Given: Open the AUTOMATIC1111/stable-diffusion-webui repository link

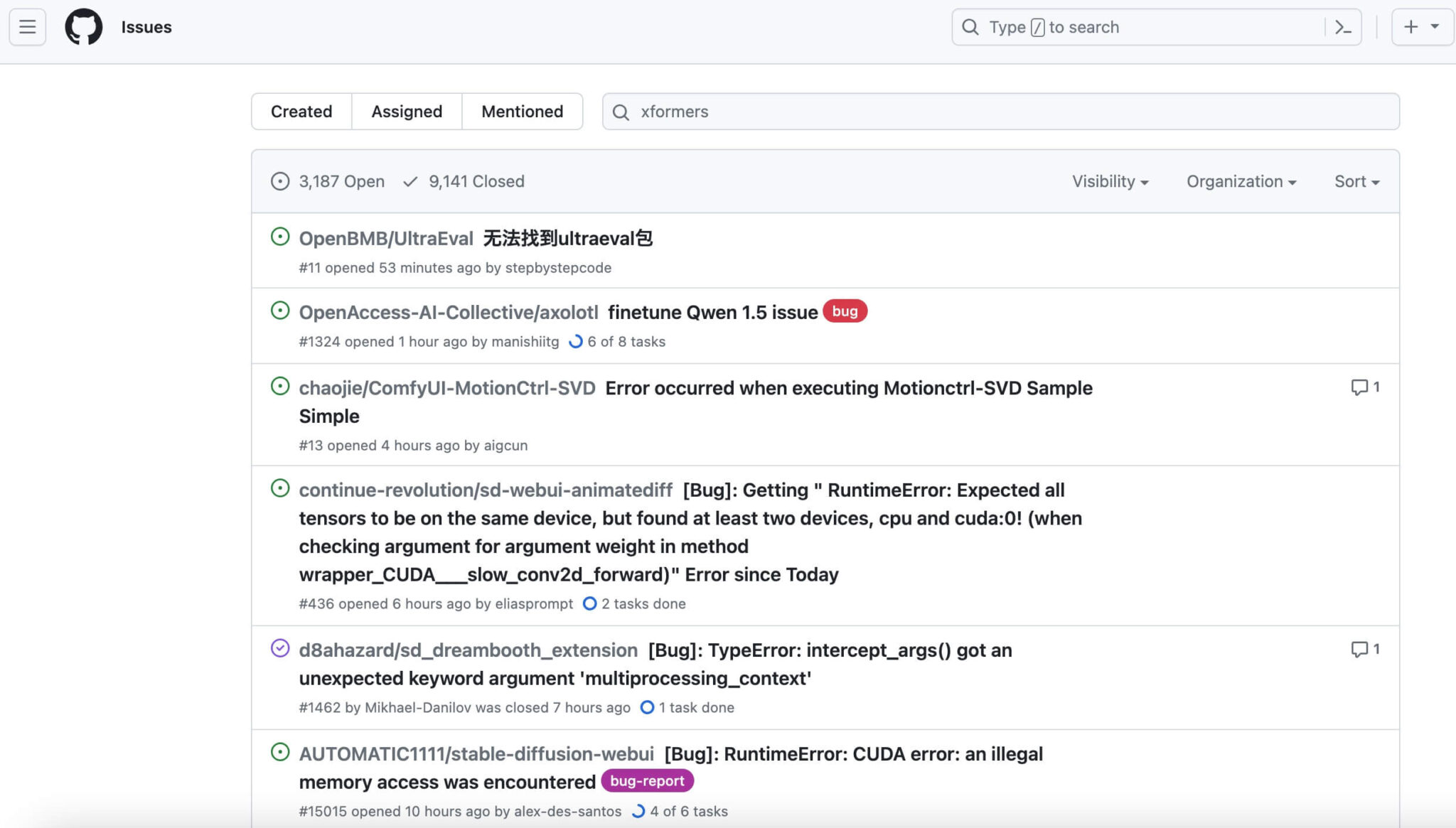Looking at the screenshot, I should 476,754.
